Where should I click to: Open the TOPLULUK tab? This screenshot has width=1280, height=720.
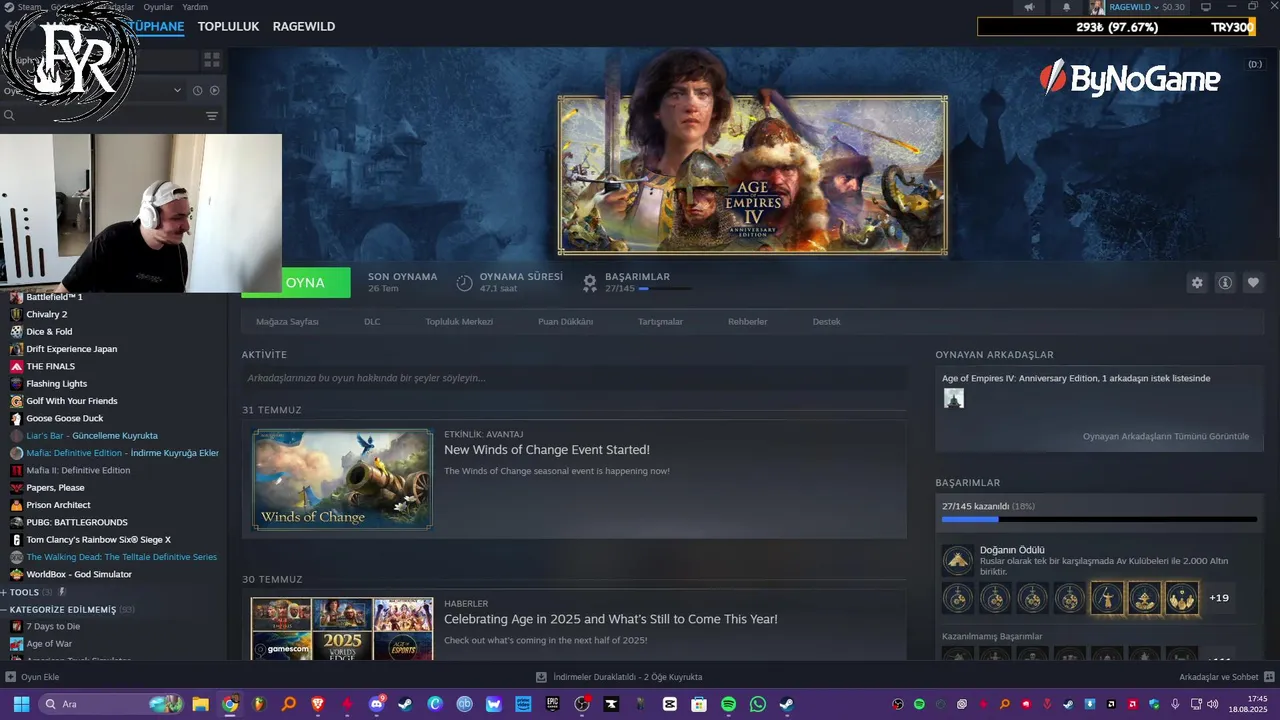[x=228, y=26]
